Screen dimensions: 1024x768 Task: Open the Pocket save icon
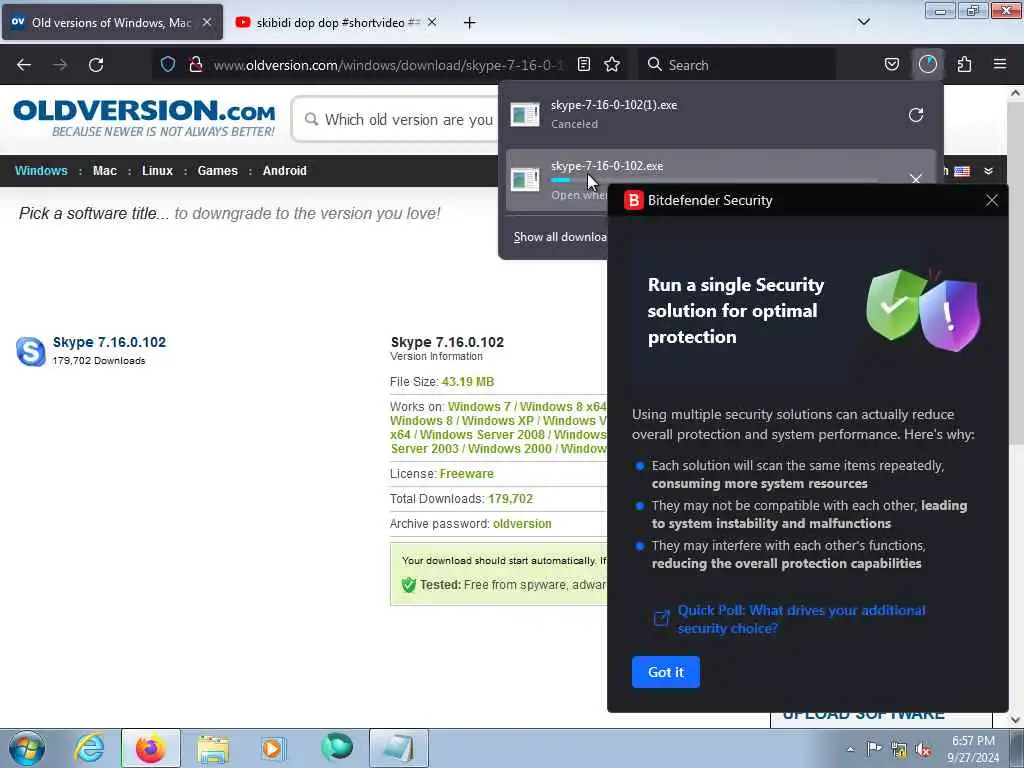click(x=891, y=64)
